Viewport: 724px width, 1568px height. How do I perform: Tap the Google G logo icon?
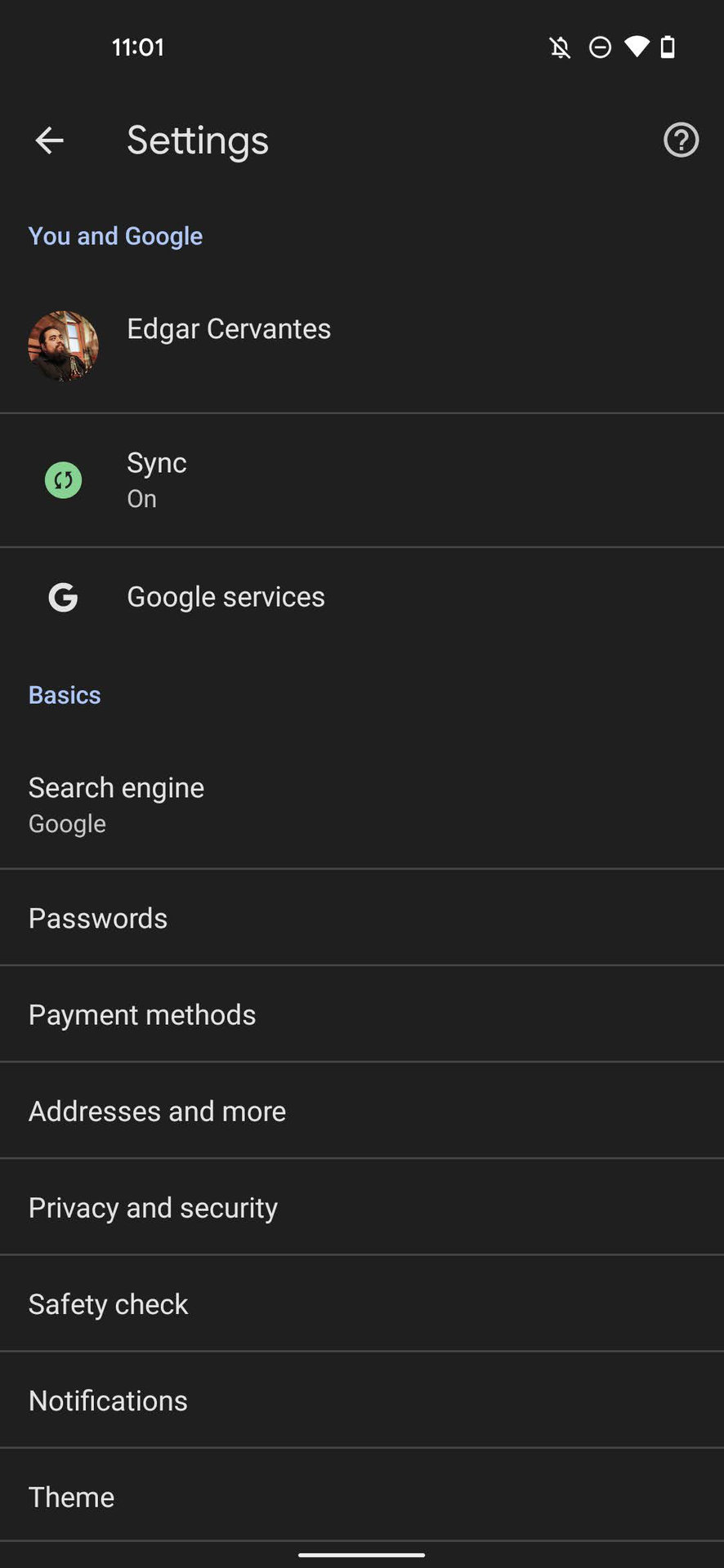[x=63, y=597]
